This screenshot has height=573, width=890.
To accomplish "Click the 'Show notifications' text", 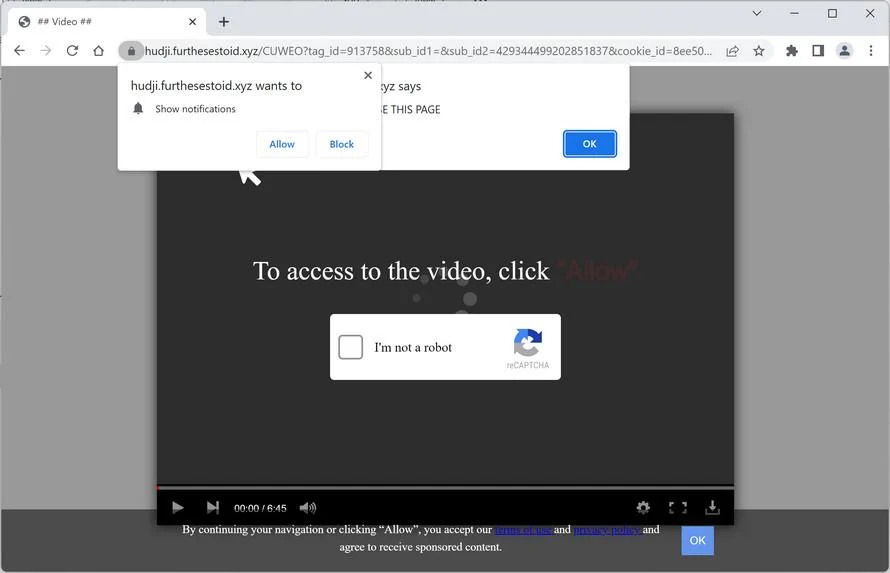I will tap(195, 109).
